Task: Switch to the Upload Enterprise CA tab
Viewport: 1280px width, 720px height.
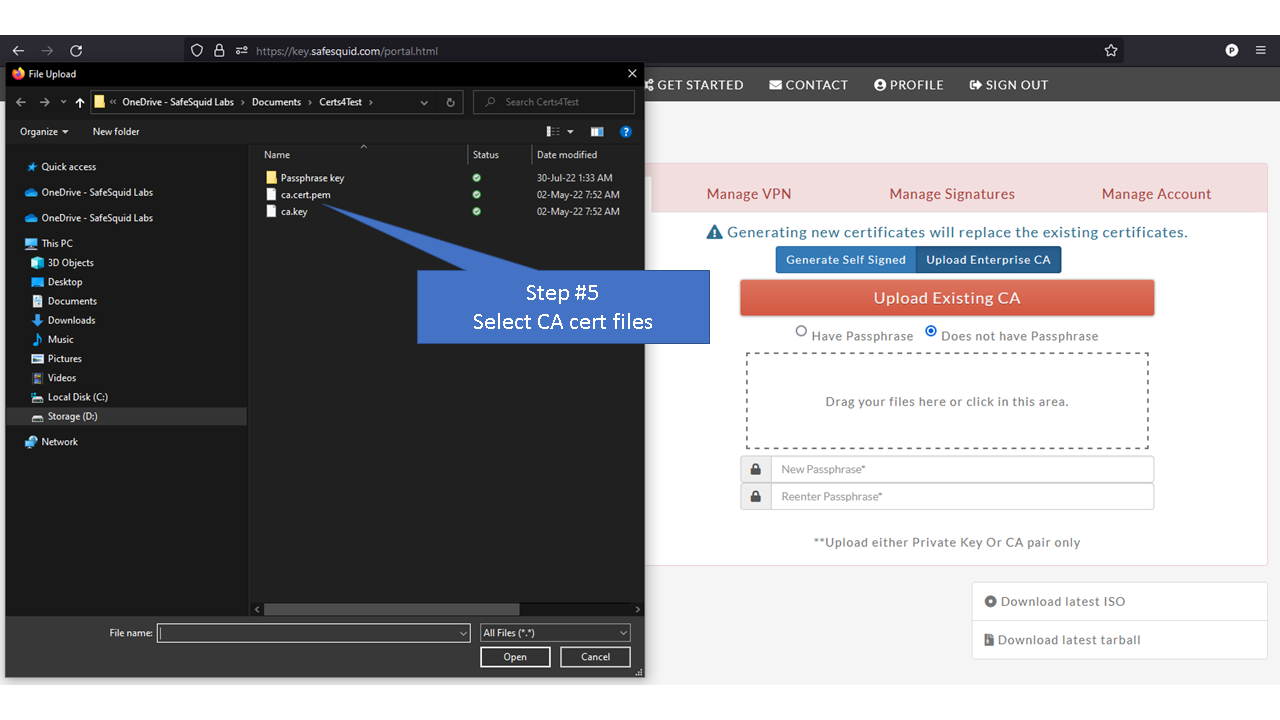Action: click(988, 259)
